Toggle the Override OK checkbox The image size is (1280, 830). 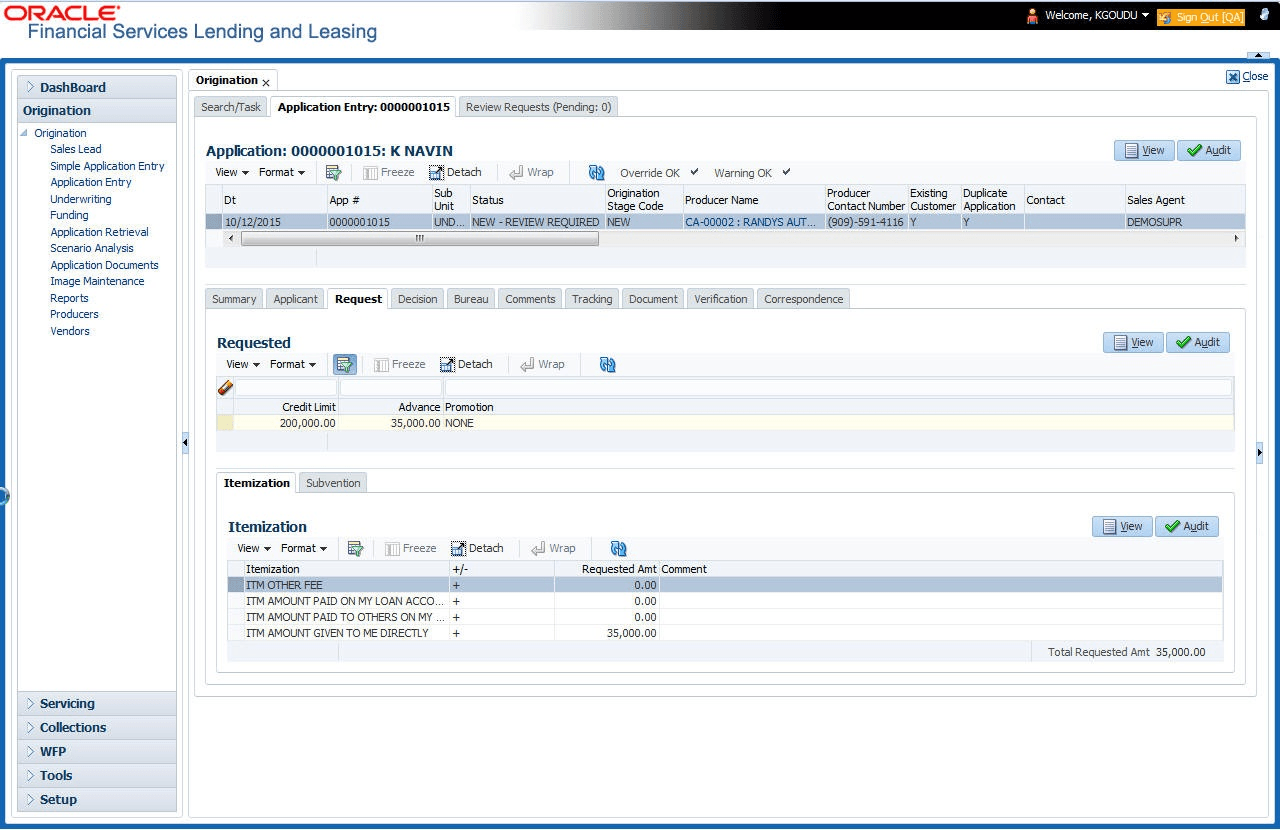695,172
